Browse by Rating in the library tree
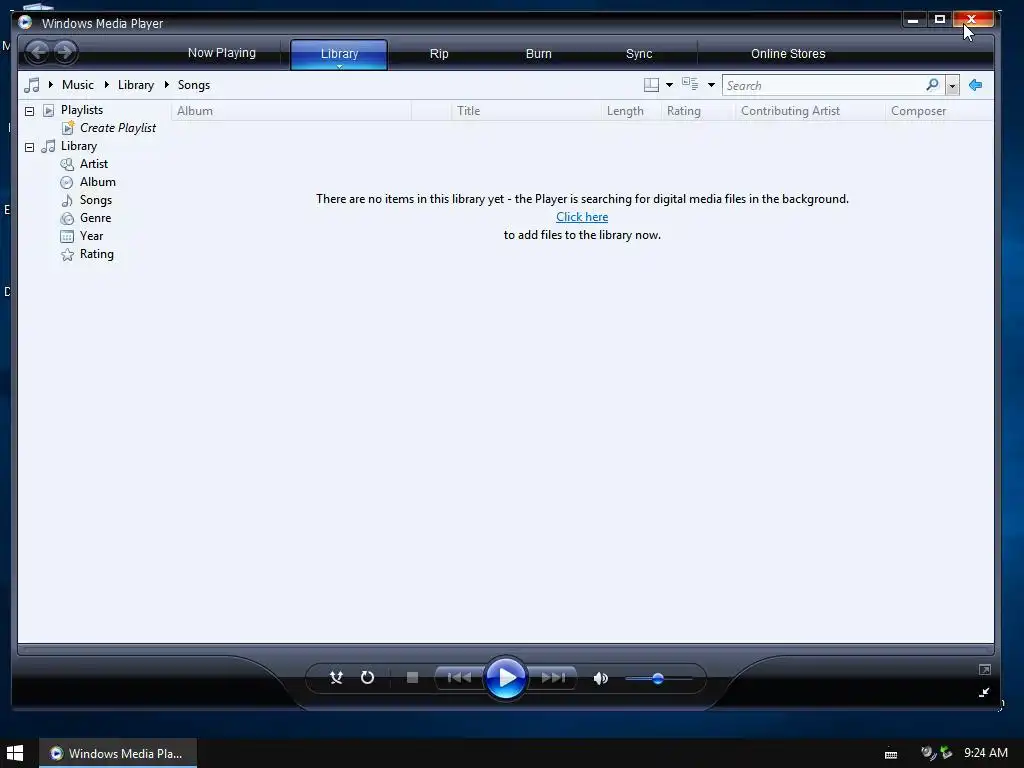 [x=97, y=254]
